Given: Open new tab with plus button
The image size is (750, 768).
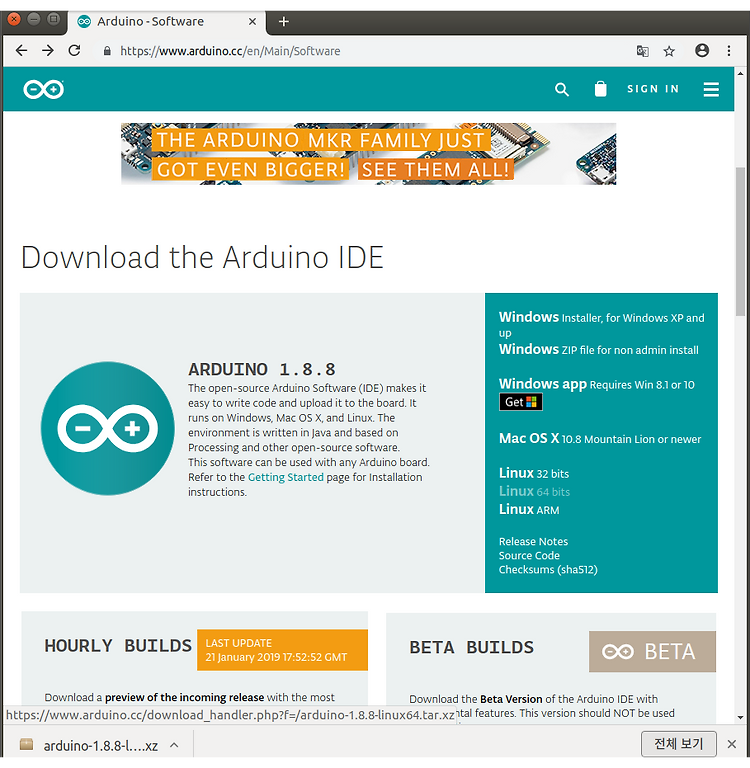Looking at the screenshot, I should click(284, 22).
